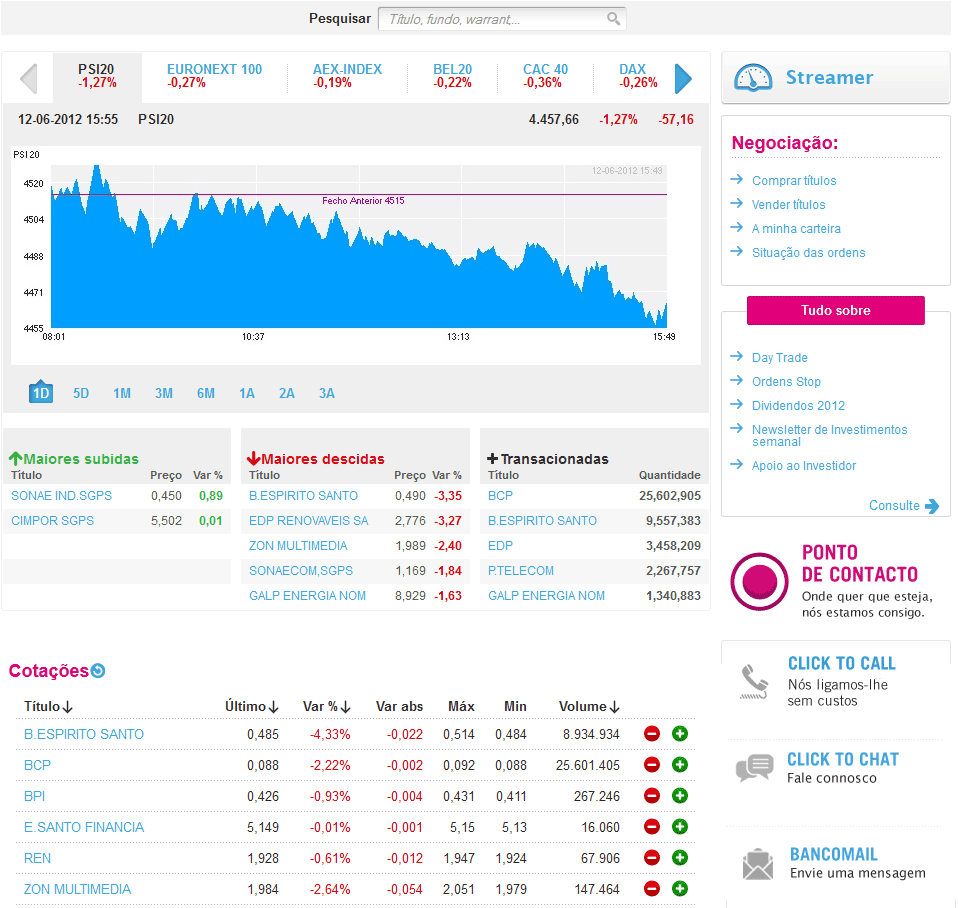Image resolution: width=958 pixels, height=908 pixels.
Task: Click the PSI20 intraday chart area
Action: [359, 247]
